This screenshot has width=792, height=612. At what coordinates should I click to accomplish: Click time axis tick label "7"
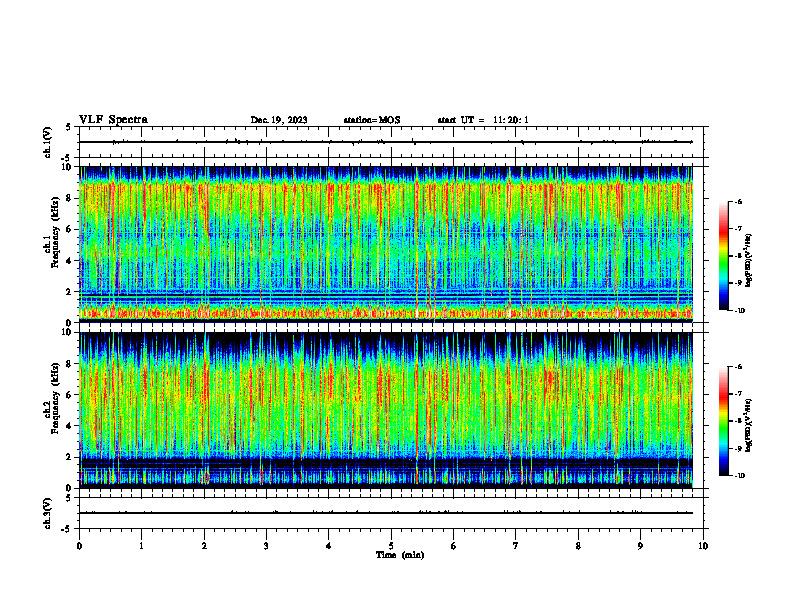coord(516,546)
